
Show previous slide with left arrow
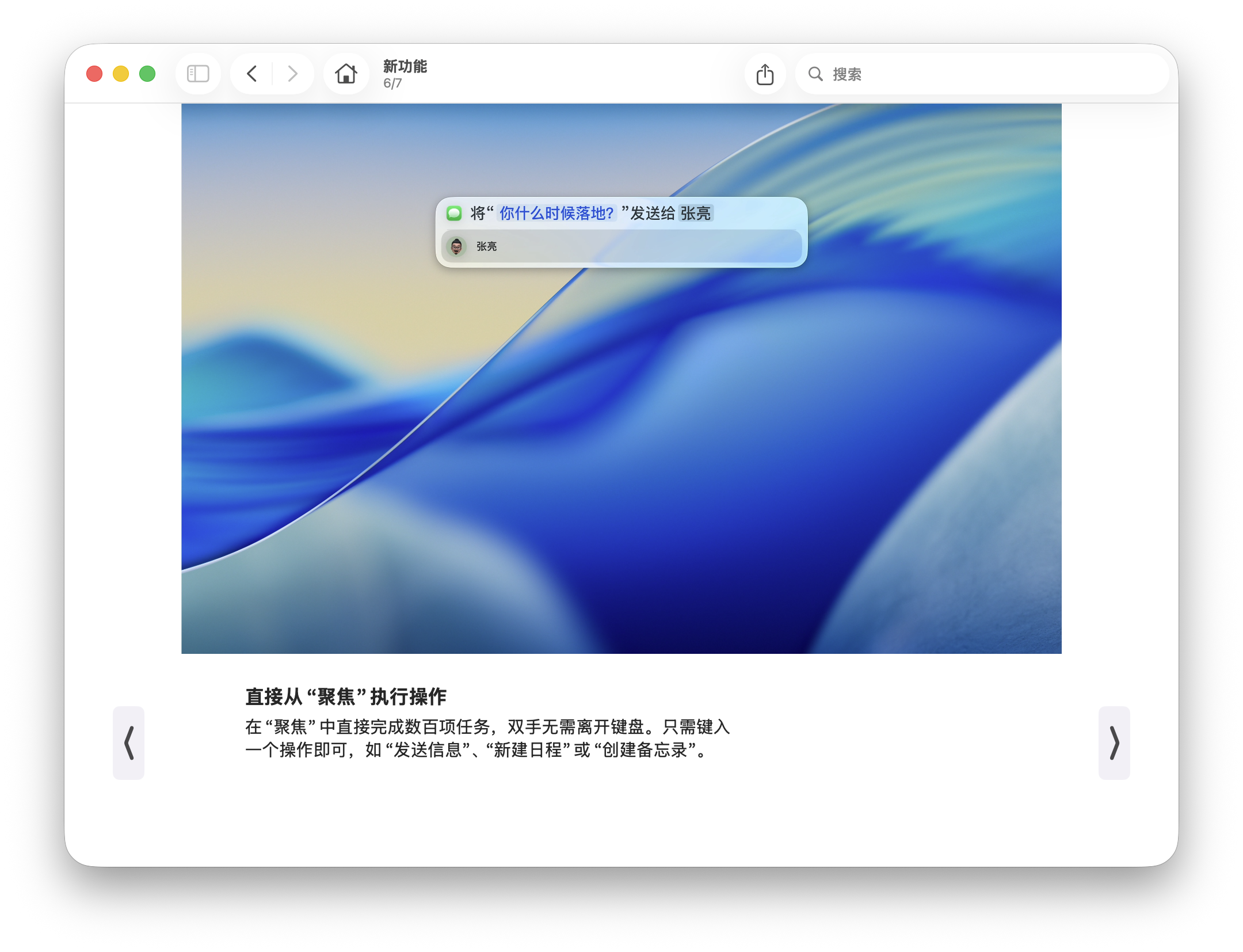(x=128, y=742)
